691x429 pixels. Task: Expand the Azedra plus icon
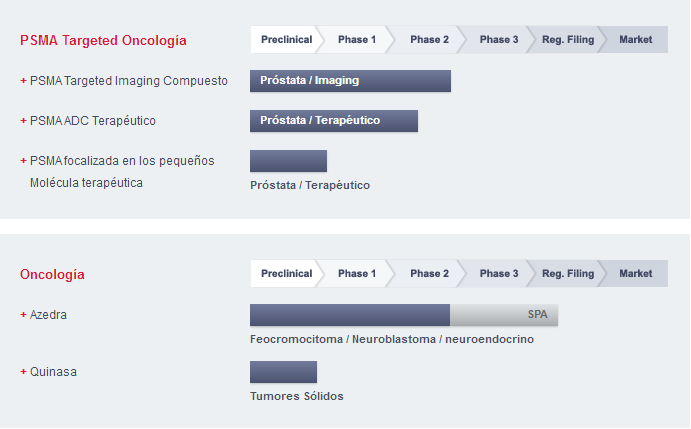(x=23, y=315)
